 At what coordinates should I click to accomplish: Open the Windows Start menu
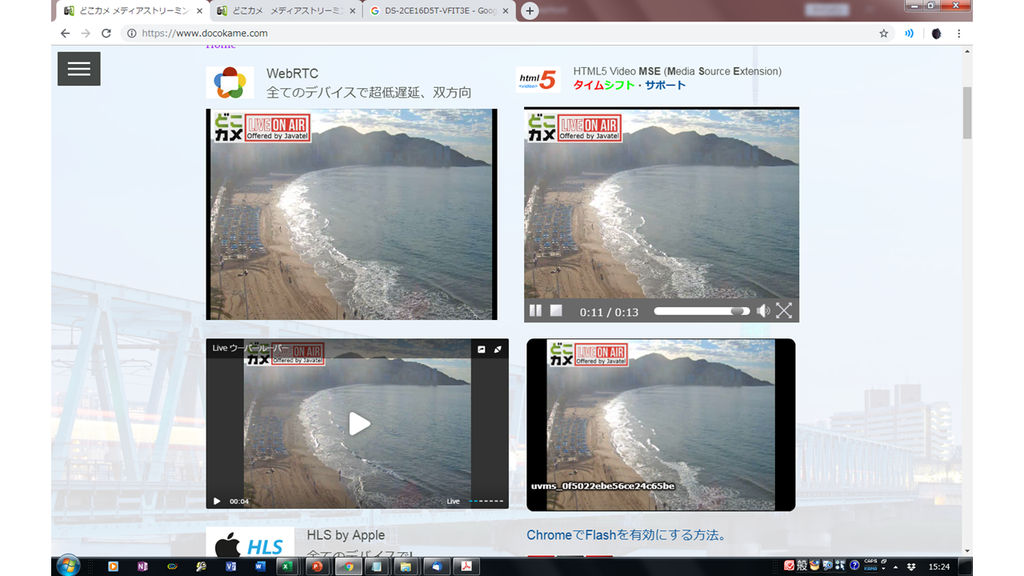[x=68, y=566]
